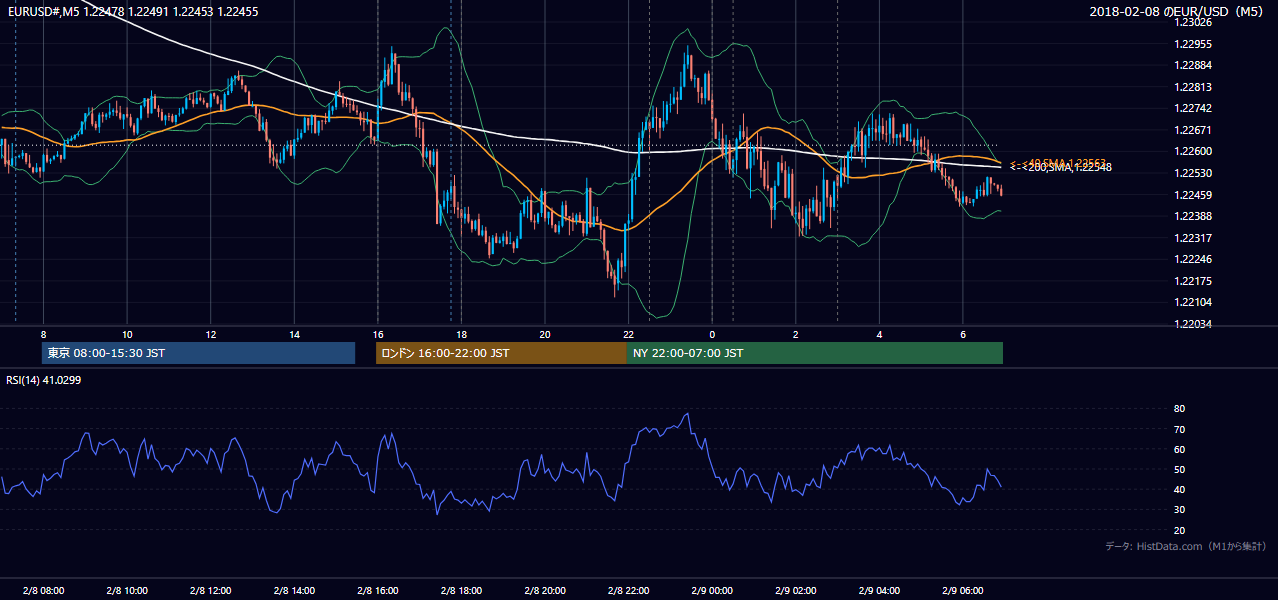The image size is (1278, 600).
Task: Click price axis label 1.22600
Action: (1193, 152)
